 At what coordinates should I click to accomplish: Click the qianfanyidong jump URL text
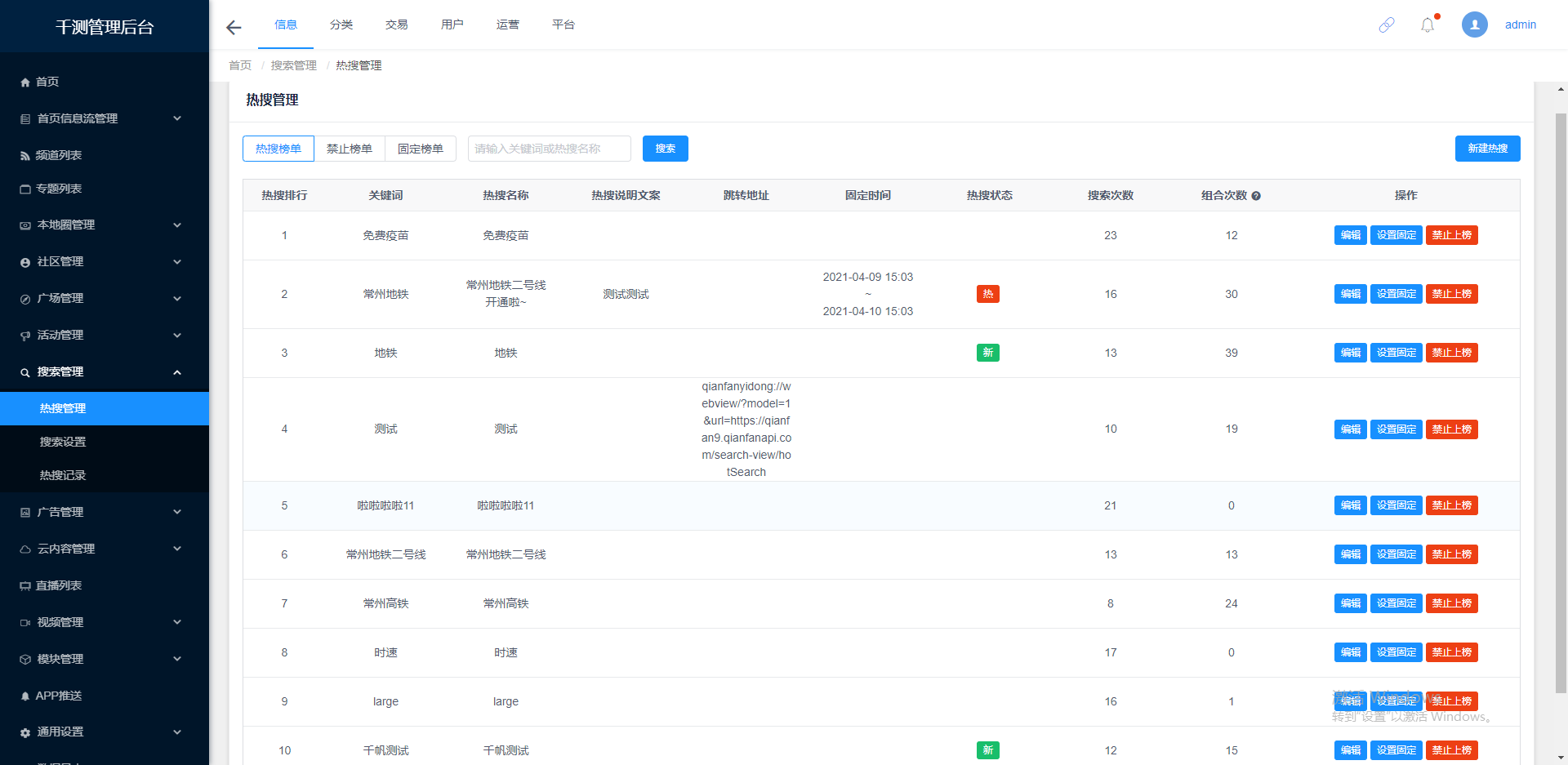[x=746, y=429]
